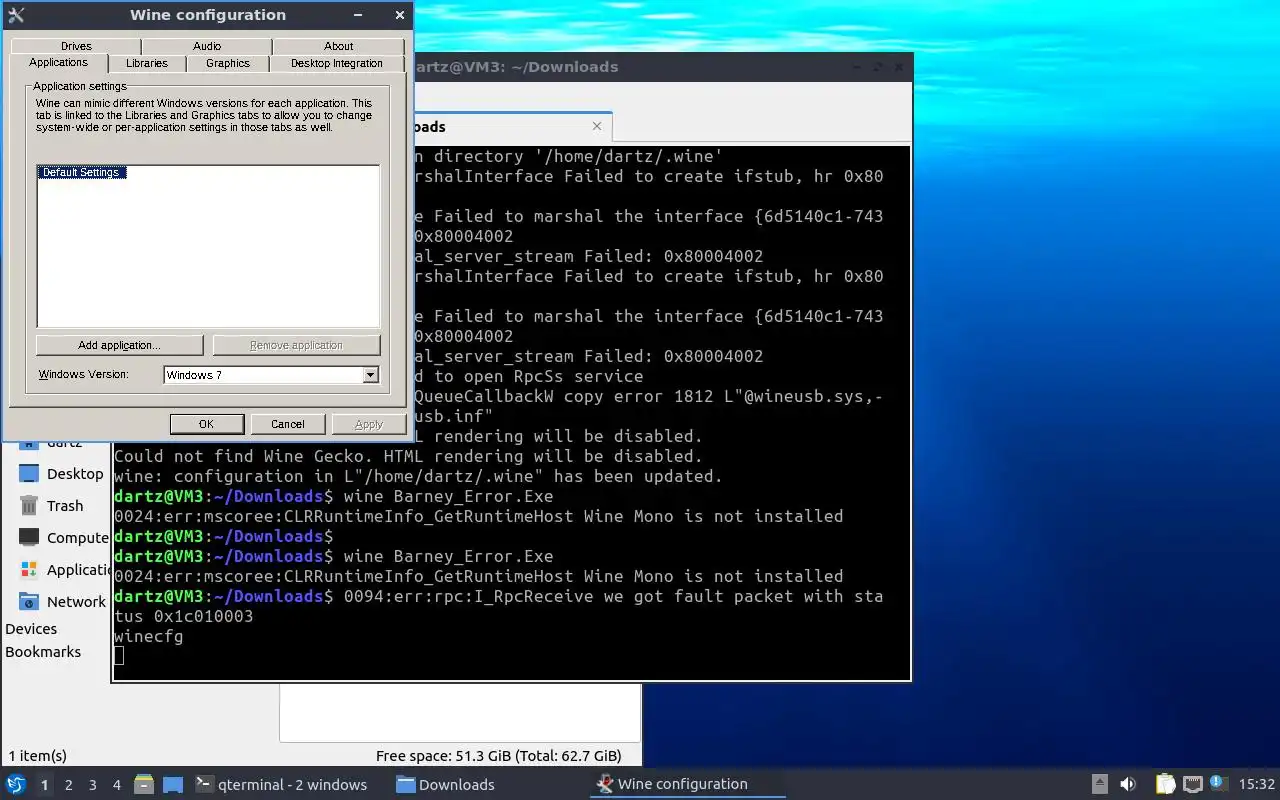The image size is (1280, 800).
Task: Click the removable media eject tray icon
Action: point(1100,784)
